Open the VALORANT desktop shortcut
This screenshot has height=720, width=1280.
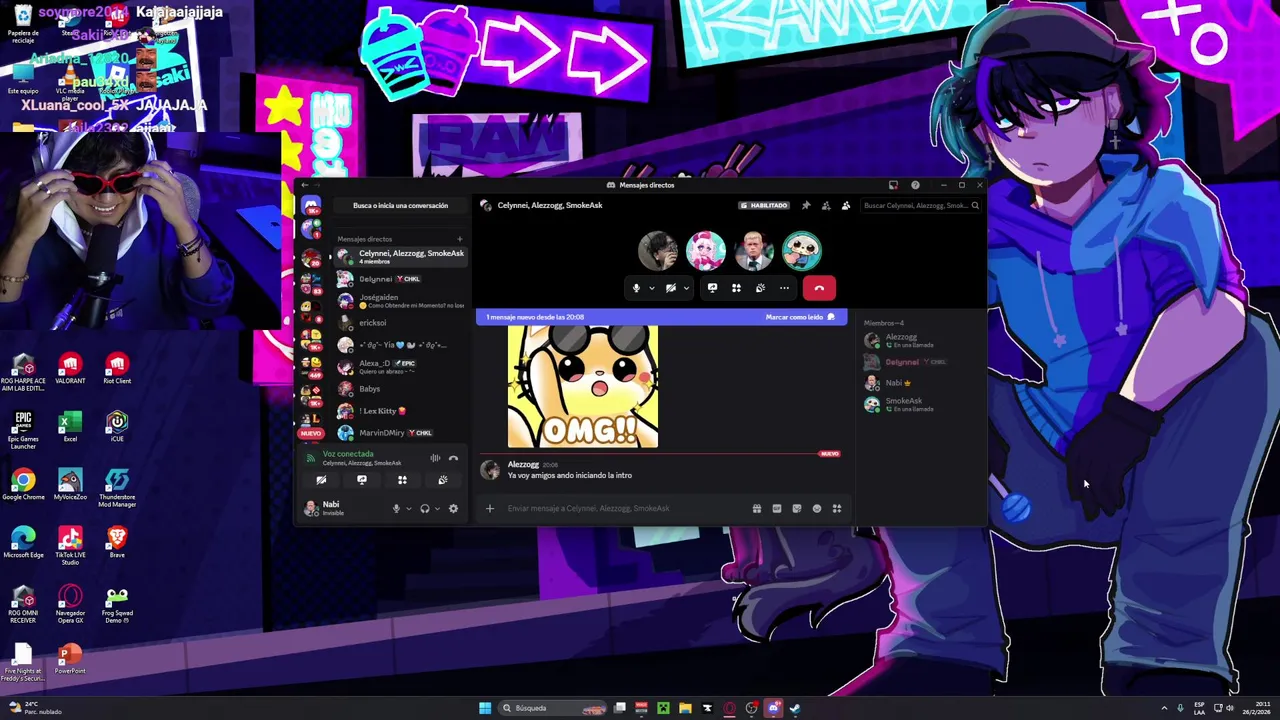tap(70, 369)
